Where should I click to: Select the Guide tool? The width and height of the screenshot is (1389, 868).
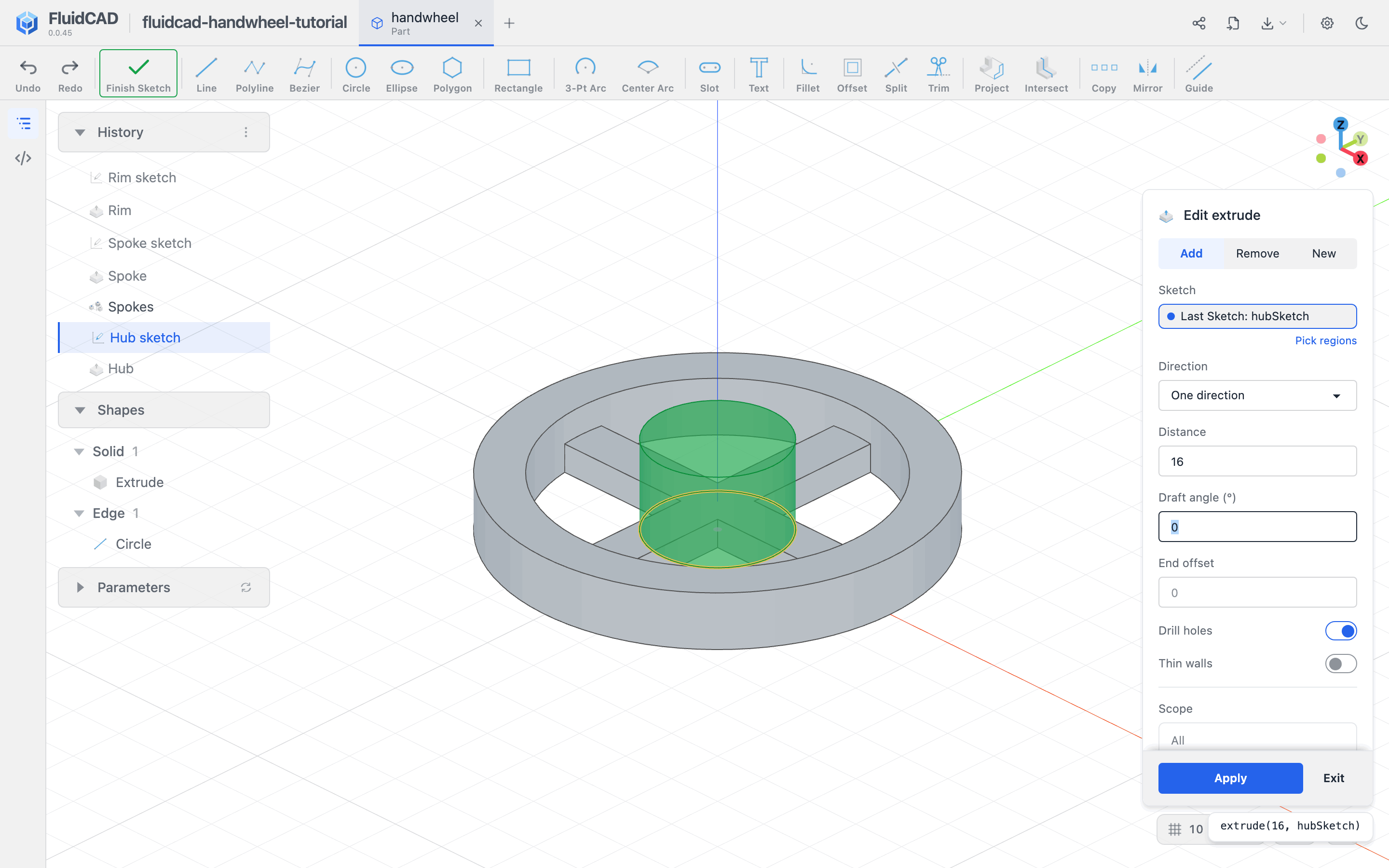(1199, 74)
